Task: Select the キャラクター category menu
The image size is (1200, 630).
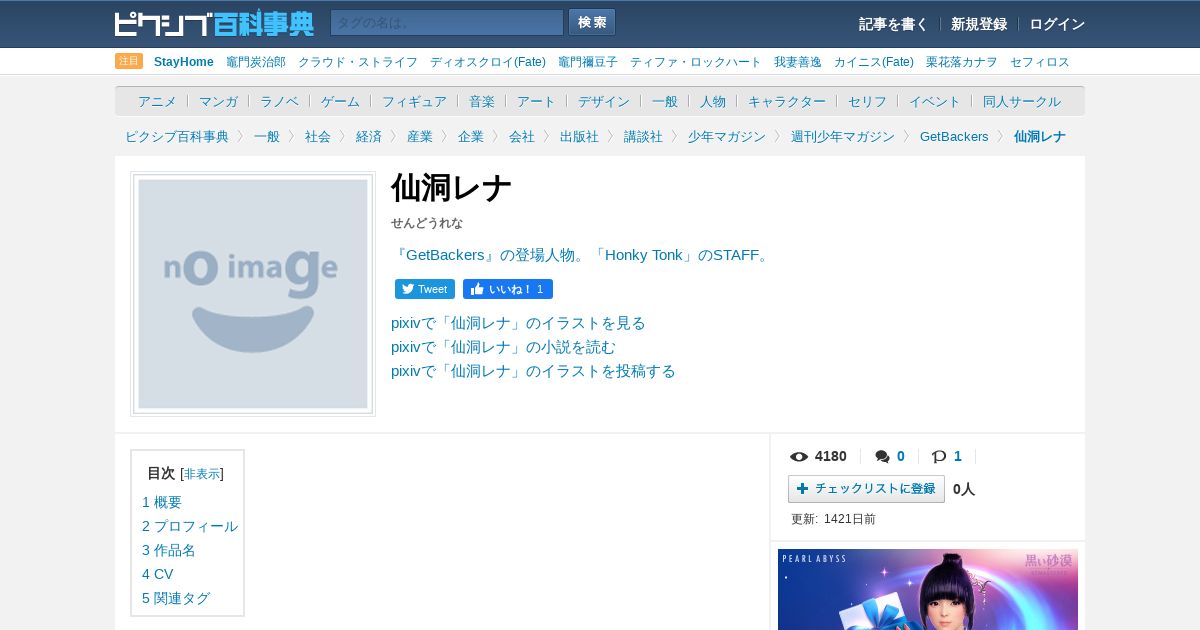Action: coord(787,101)
